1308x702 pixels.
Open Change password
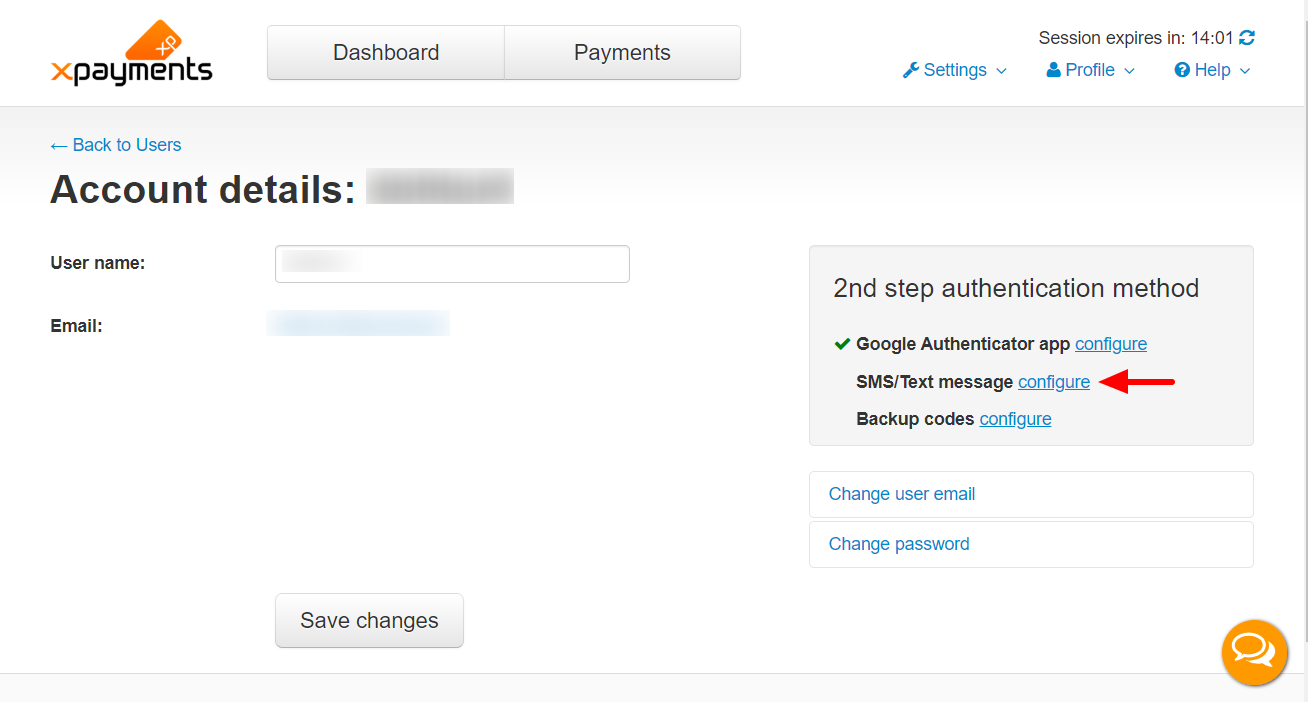1031,544
